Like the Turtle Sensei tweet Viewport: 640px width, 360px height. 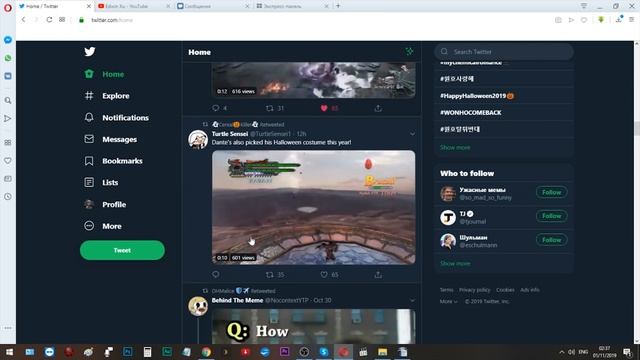click(324, 275)
